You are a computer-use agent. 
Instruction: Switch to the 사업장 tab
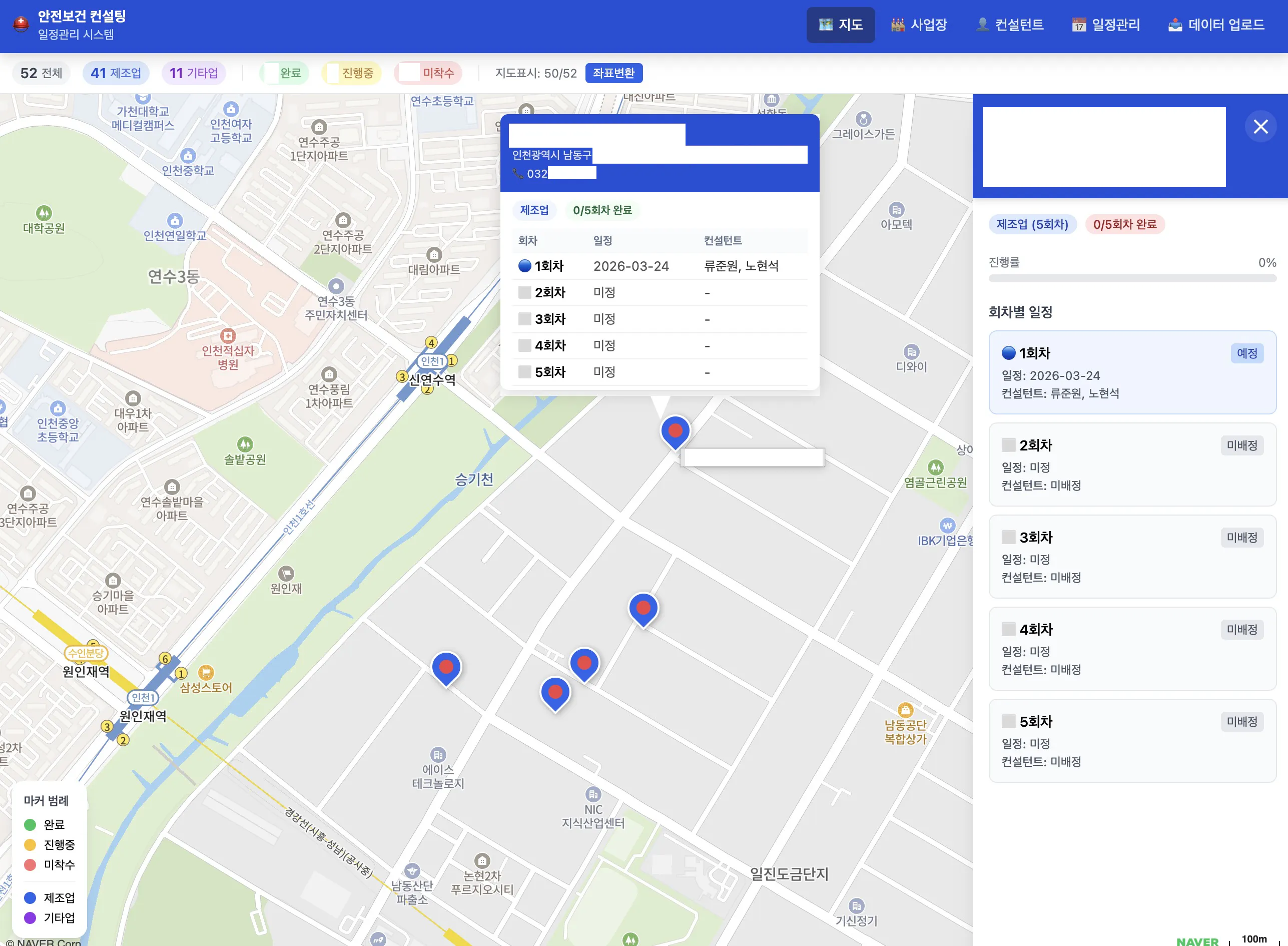[x=919, y=25]
